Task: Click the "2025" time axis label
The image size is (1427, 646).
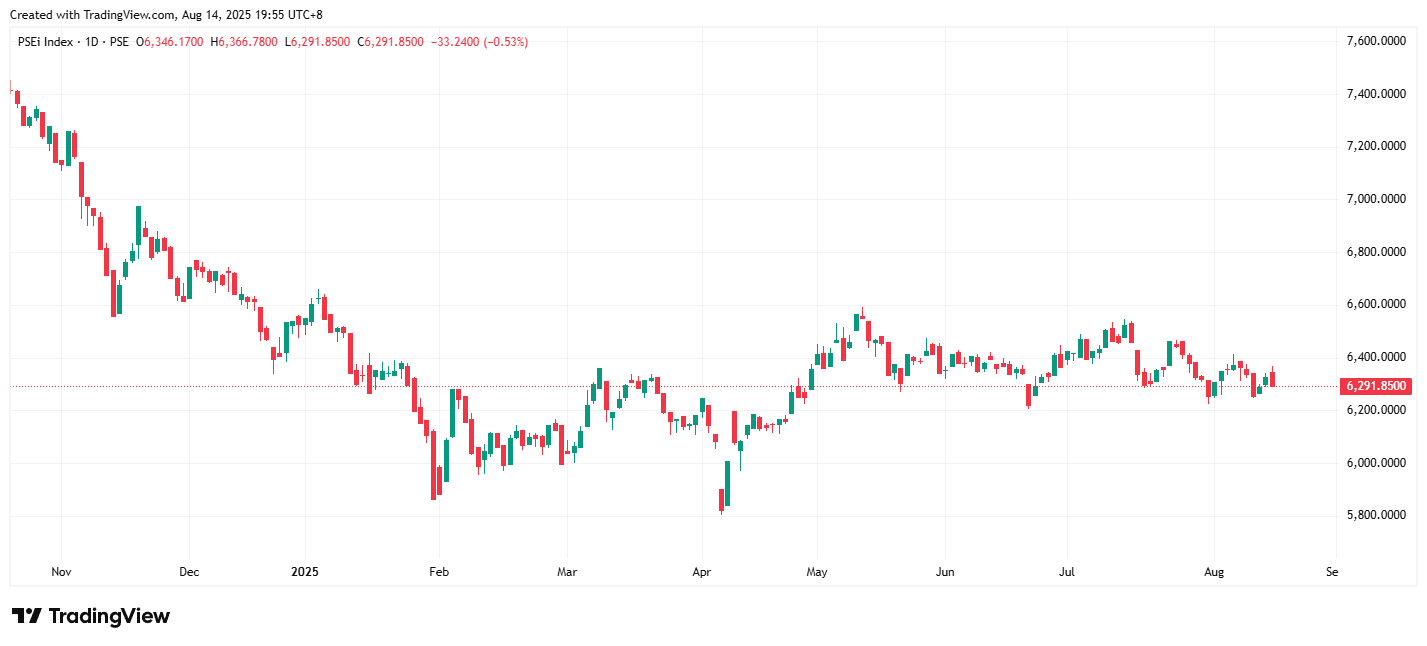Action: (x=305, y=573)
